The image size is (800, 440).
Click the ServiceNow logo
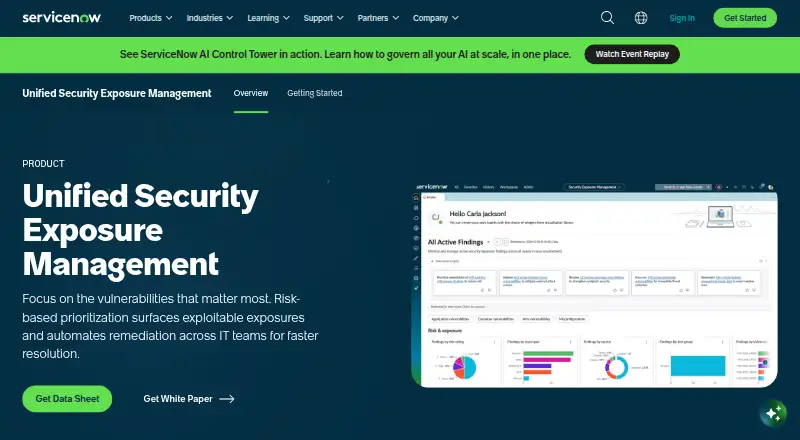(62, 17)
